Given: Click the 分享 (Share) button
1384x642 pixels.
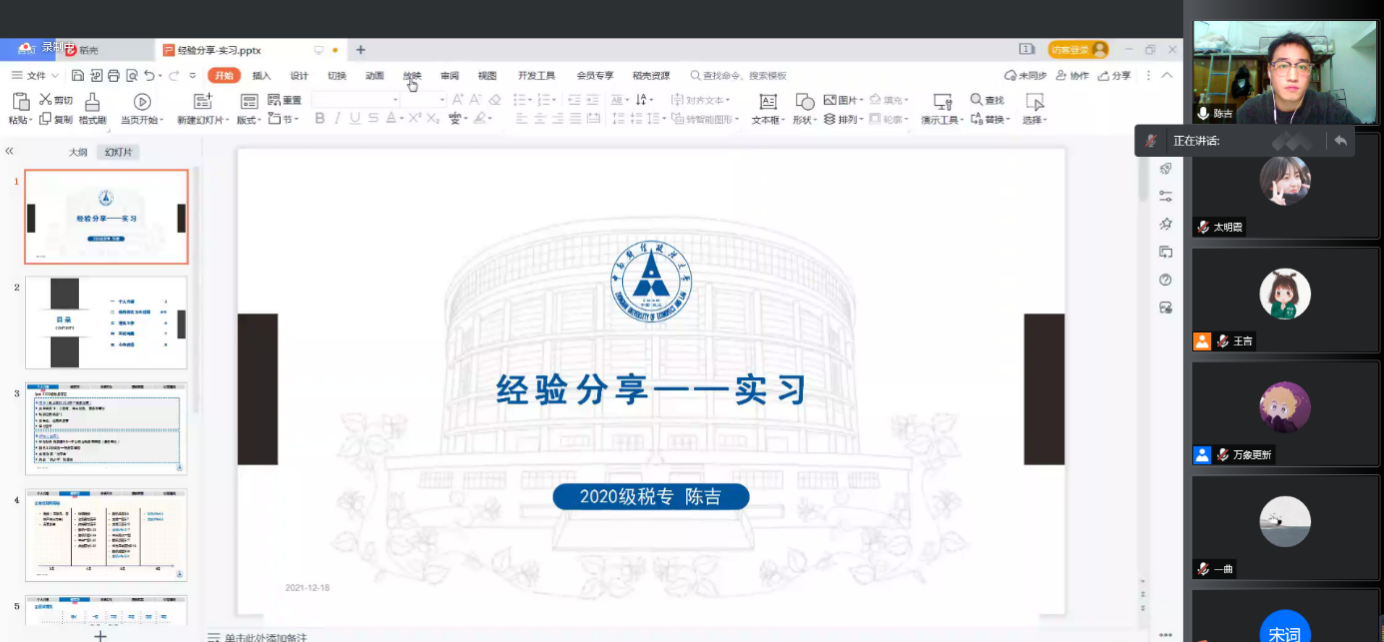Looking at the screenshot, I should [1114, 76].
